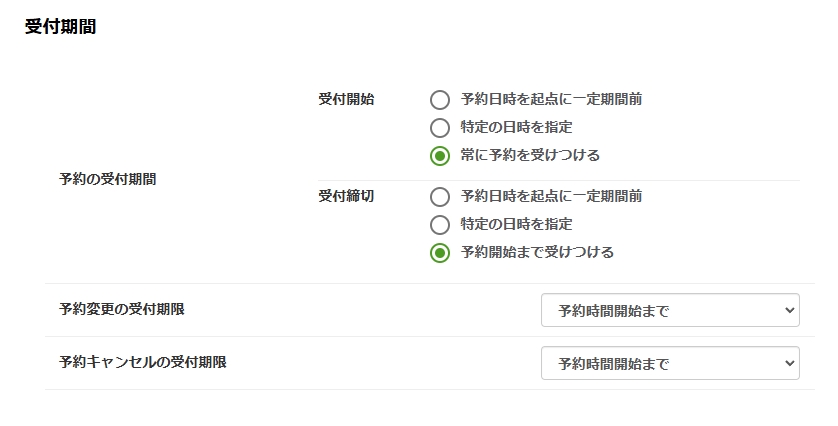Select the 予約開始まで受けつける radio button
The width and height of the screenshot is (838, 426).
440,253
